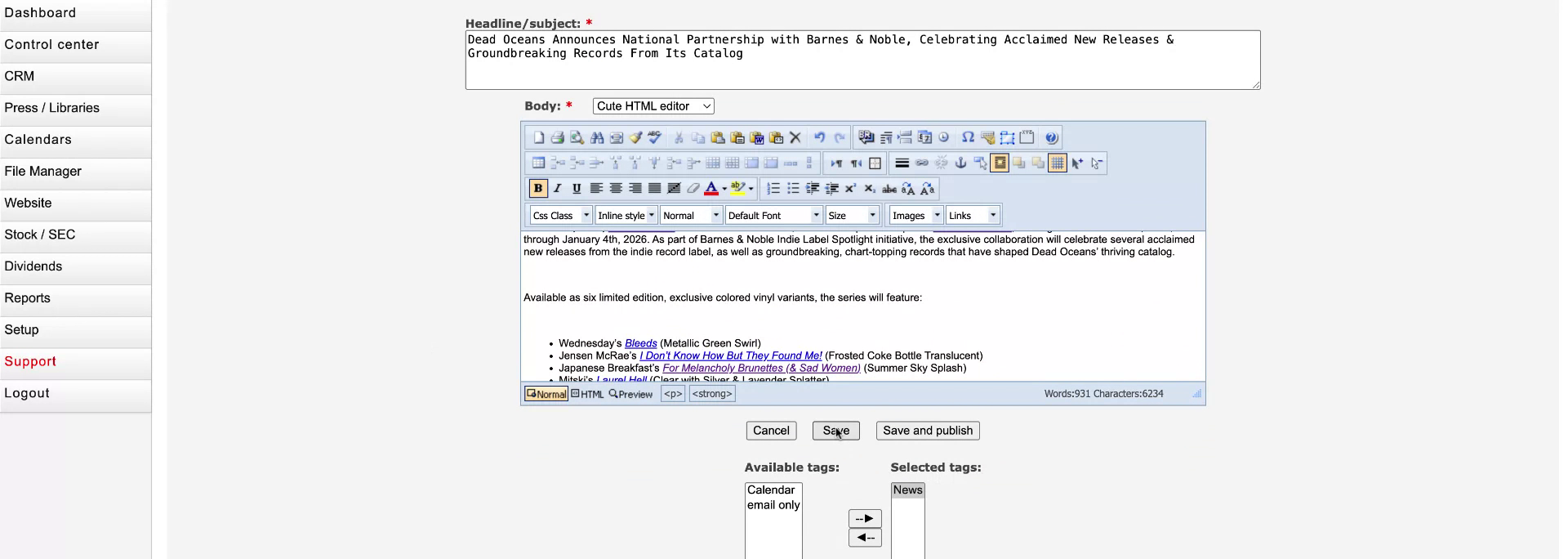The height and width of the screenshot is (559, 1568).
Task: Open Stock / SEC sidebar item
Action: coord(75,235)
